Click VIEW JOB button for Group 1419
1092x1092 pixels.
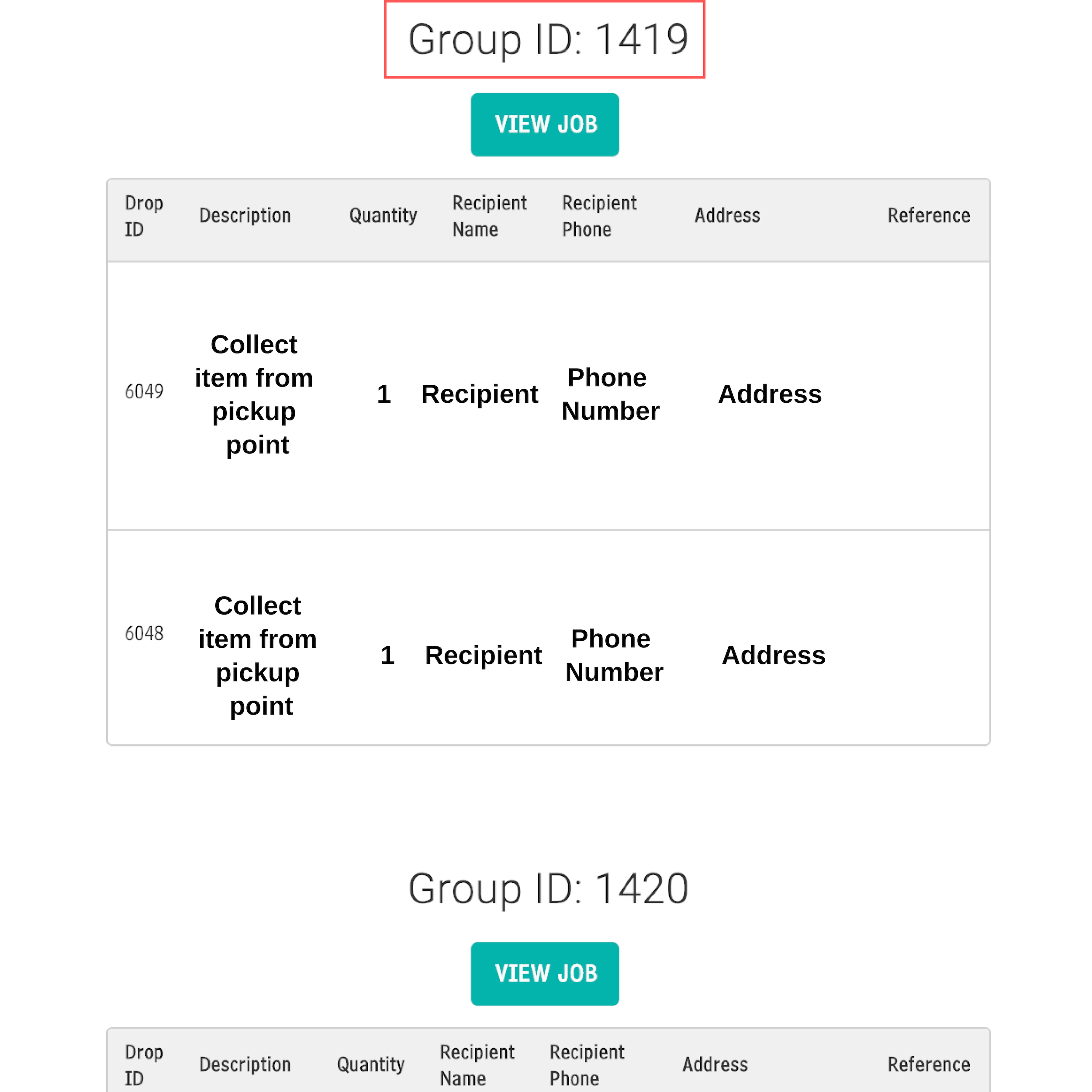544,125
